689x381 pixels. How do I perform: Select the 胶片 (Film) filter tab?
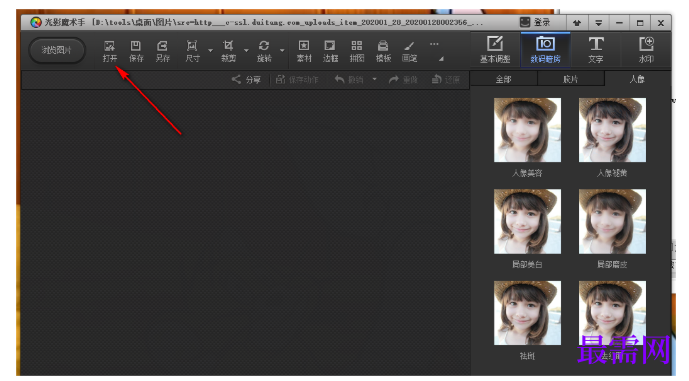tap(570, 79)
